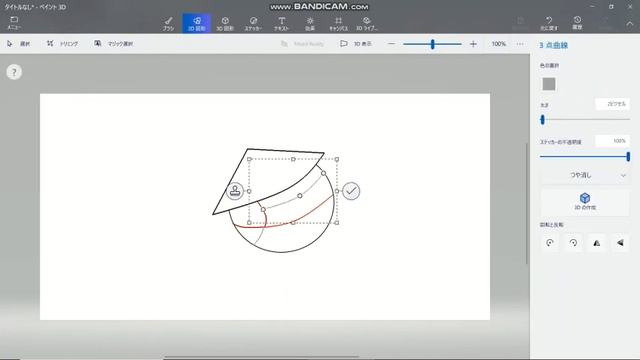640x360 pixels.
Task: Click the thickness slider
Action: [x=584, y=120]
